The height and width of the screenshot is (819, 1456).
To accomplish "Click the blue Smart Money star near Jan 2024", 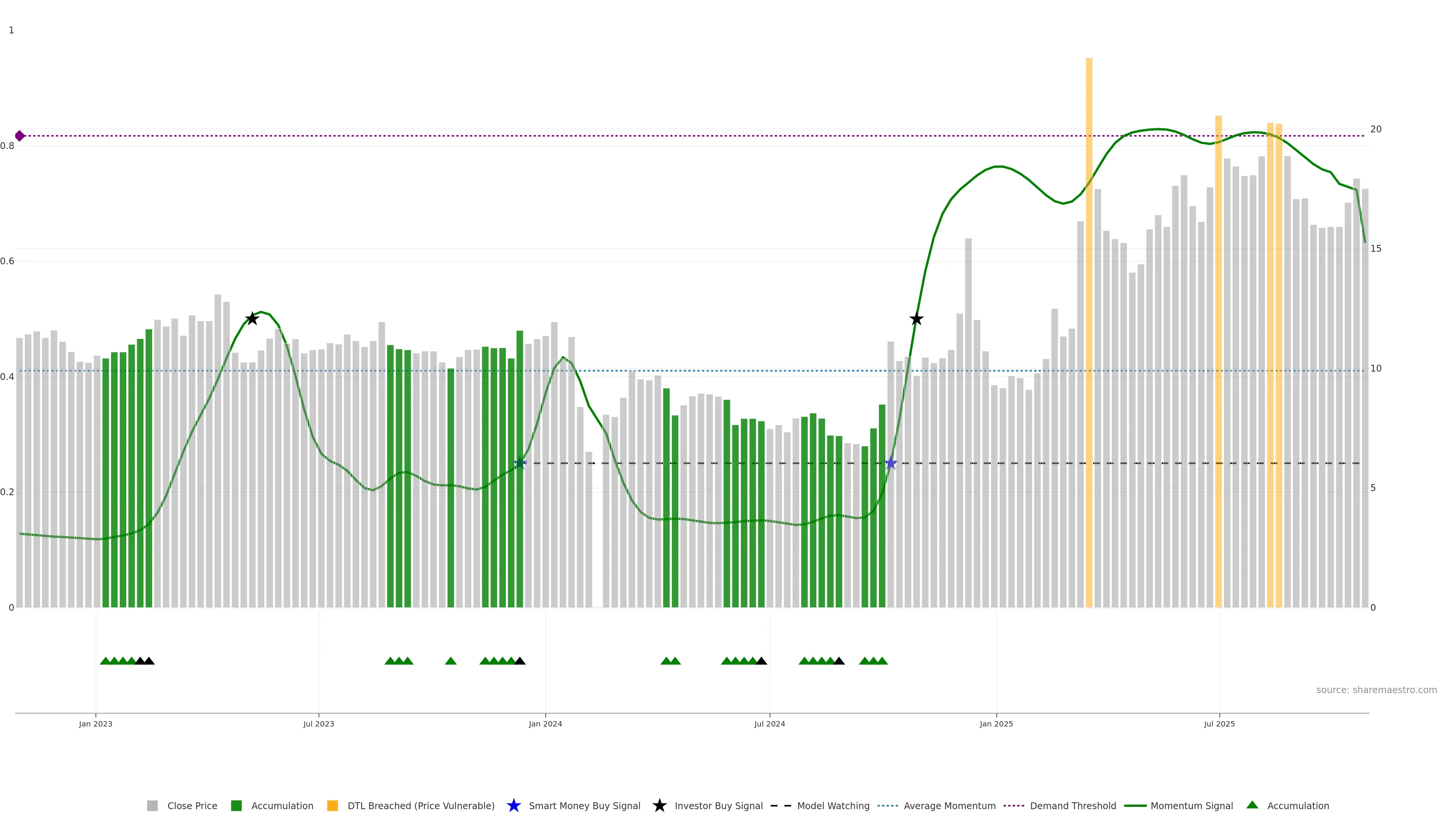I will 520,463.
